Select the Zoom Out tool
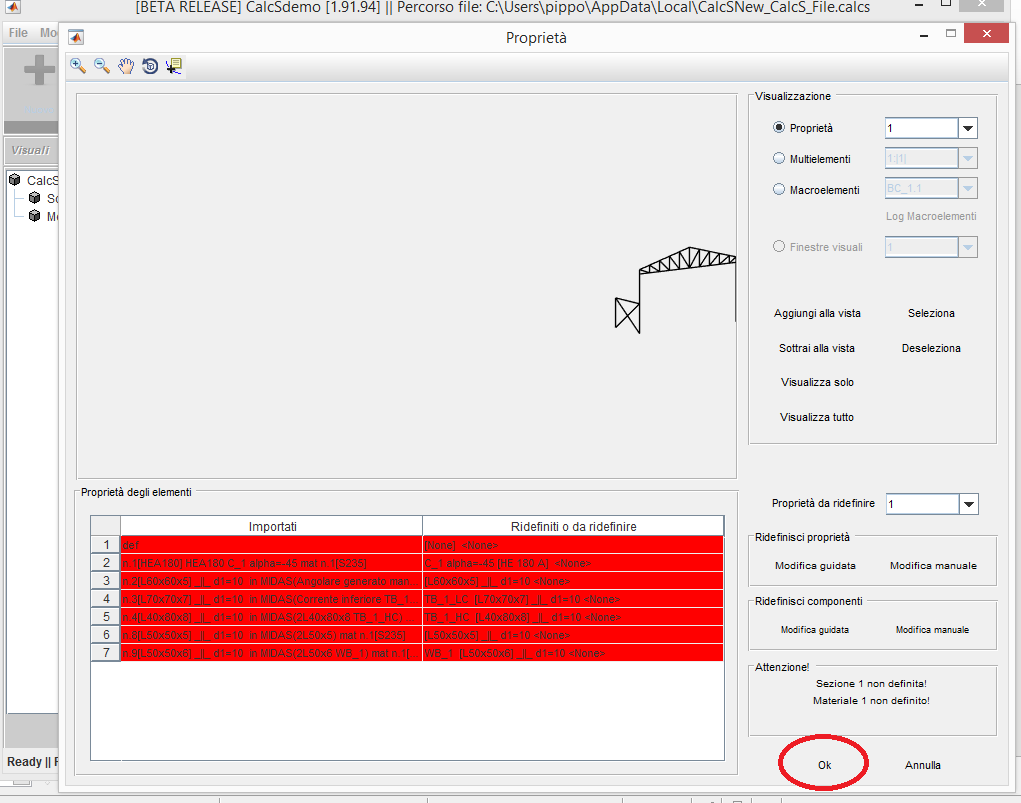Viewport: 1021px width, 803px height. point(102,66)
